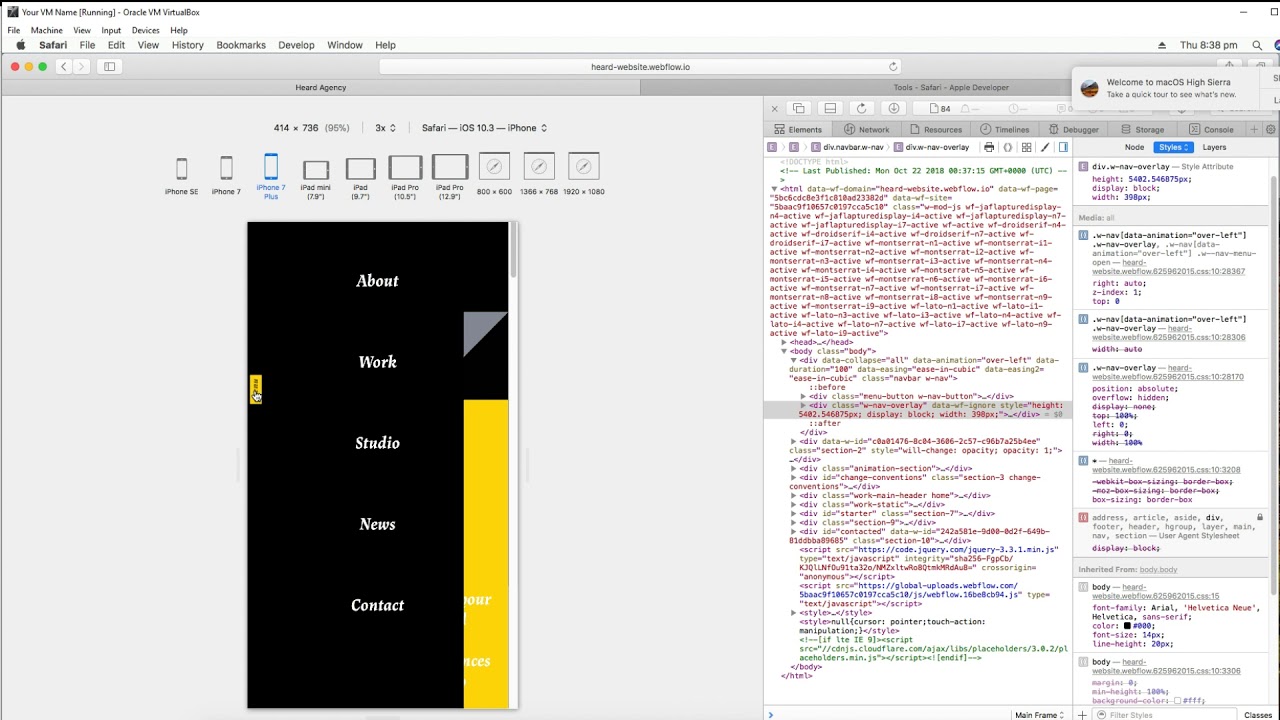Go forward with Safari's forward arrow

(81, 67)
